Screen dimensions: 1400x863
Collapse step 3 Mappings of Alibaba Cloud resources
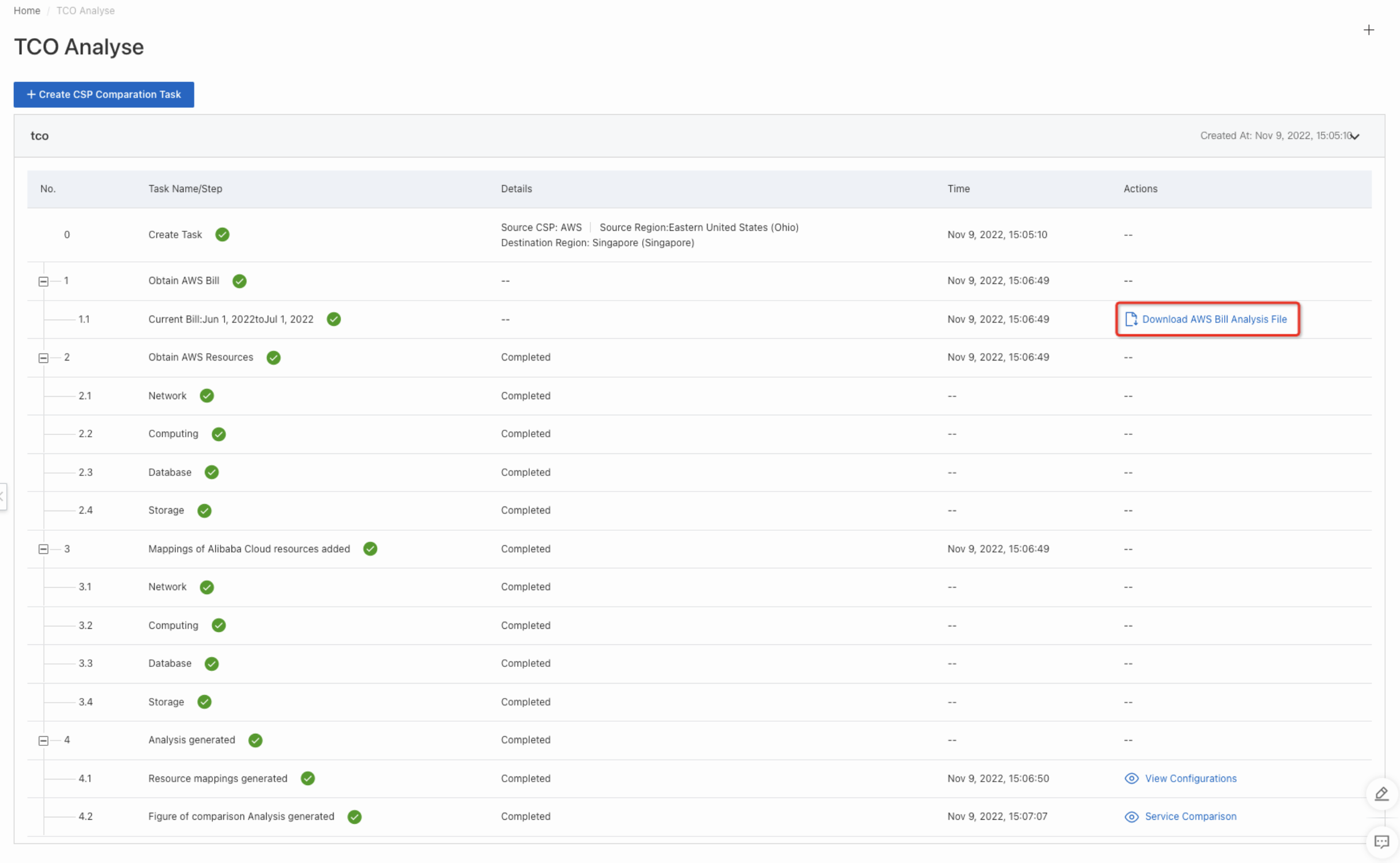click(43, 549)
